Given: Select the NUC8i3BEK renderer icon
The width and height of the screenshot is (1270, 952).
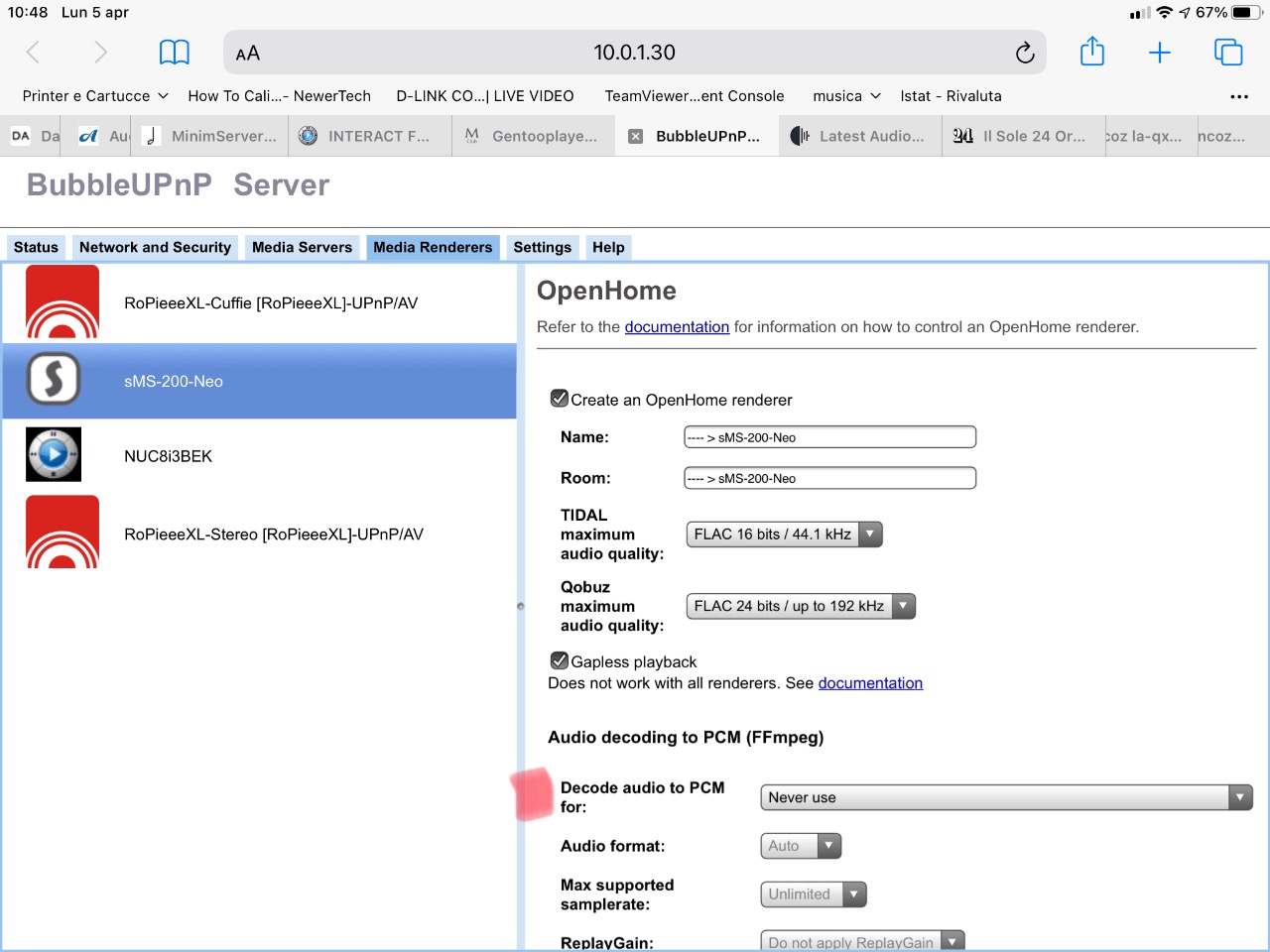Looking at the screenshot, I should 54,455.
